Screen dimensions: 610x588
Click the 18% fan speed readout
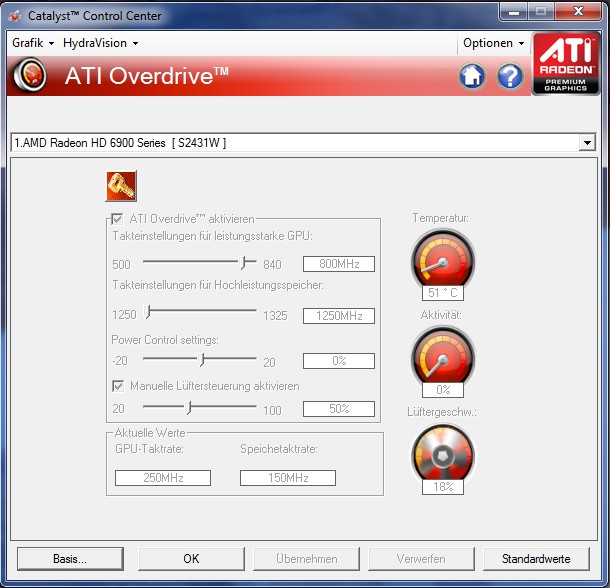pos(443,487)
